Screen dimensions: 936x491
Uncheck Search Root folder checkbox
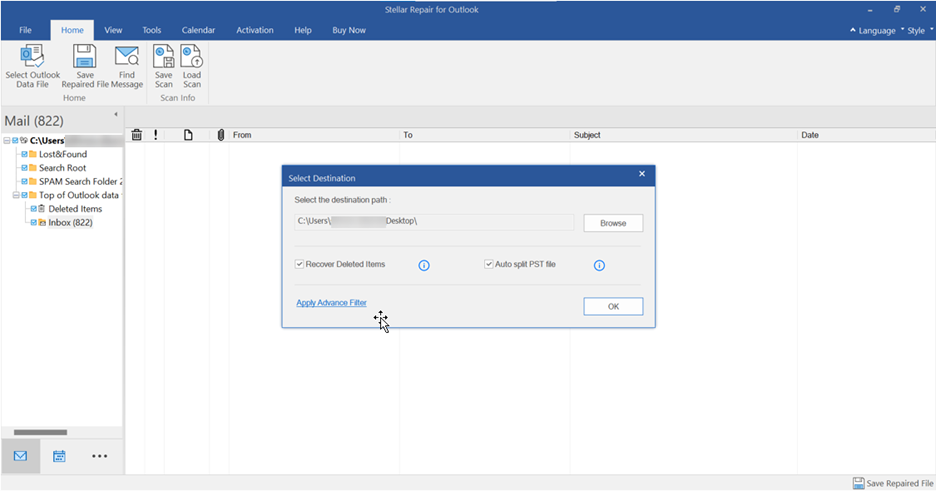(x=24, y=168)
